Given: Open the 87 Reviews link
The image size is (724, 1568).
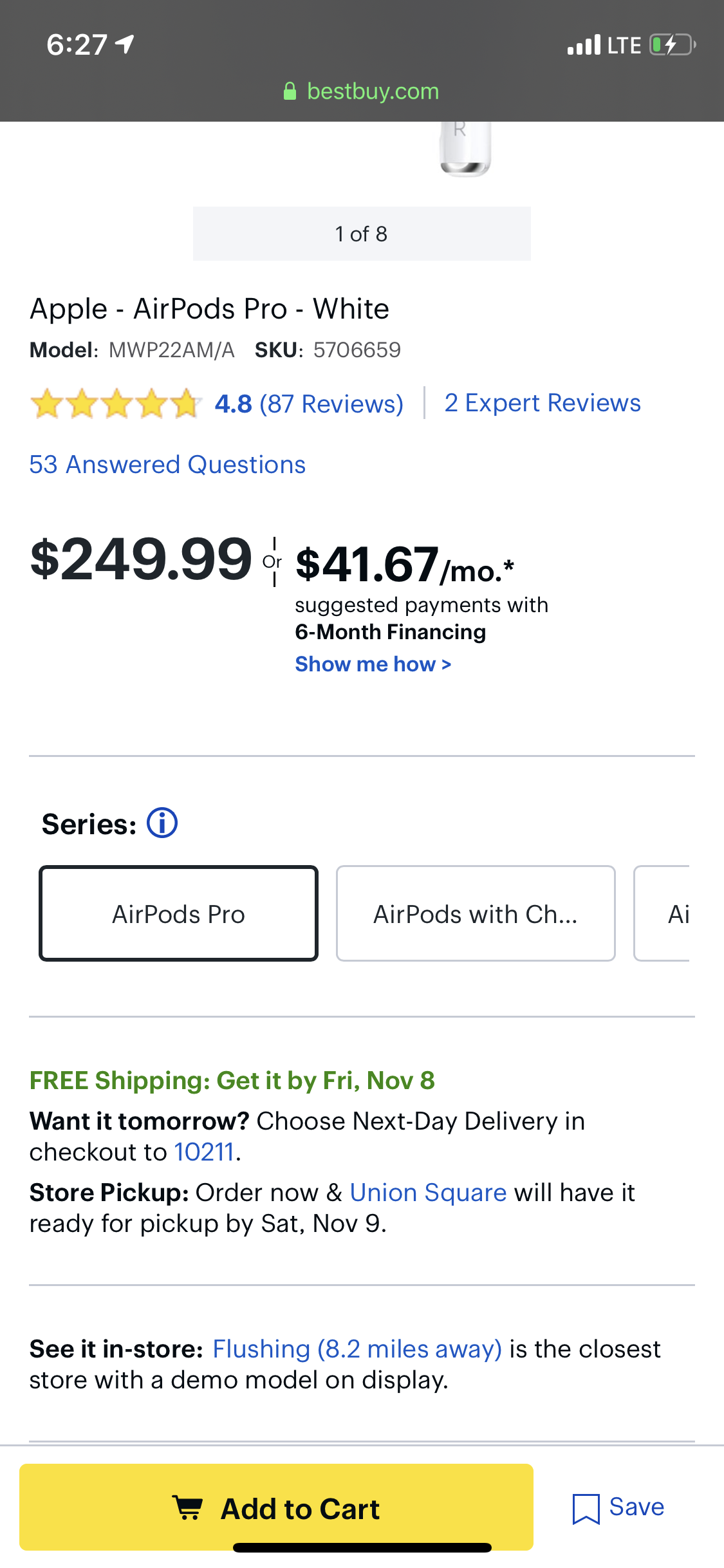Looking at the screenshot, I should click(x=331, y=404).
